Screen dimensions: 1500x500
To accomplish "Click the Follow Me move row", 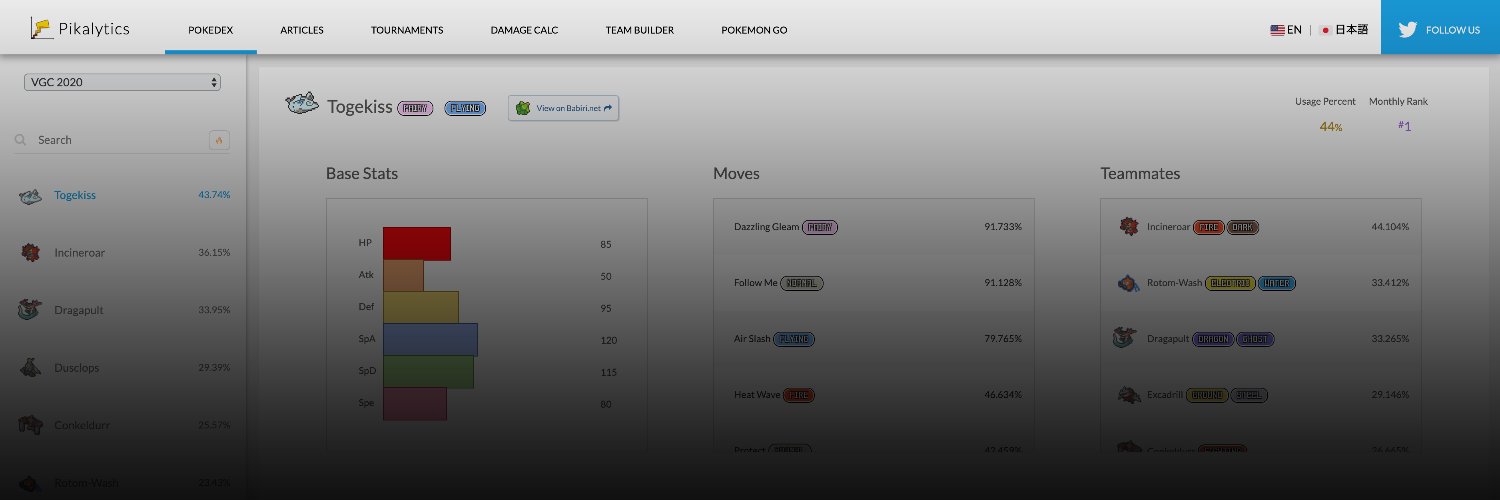I will [x=874, y=283].
